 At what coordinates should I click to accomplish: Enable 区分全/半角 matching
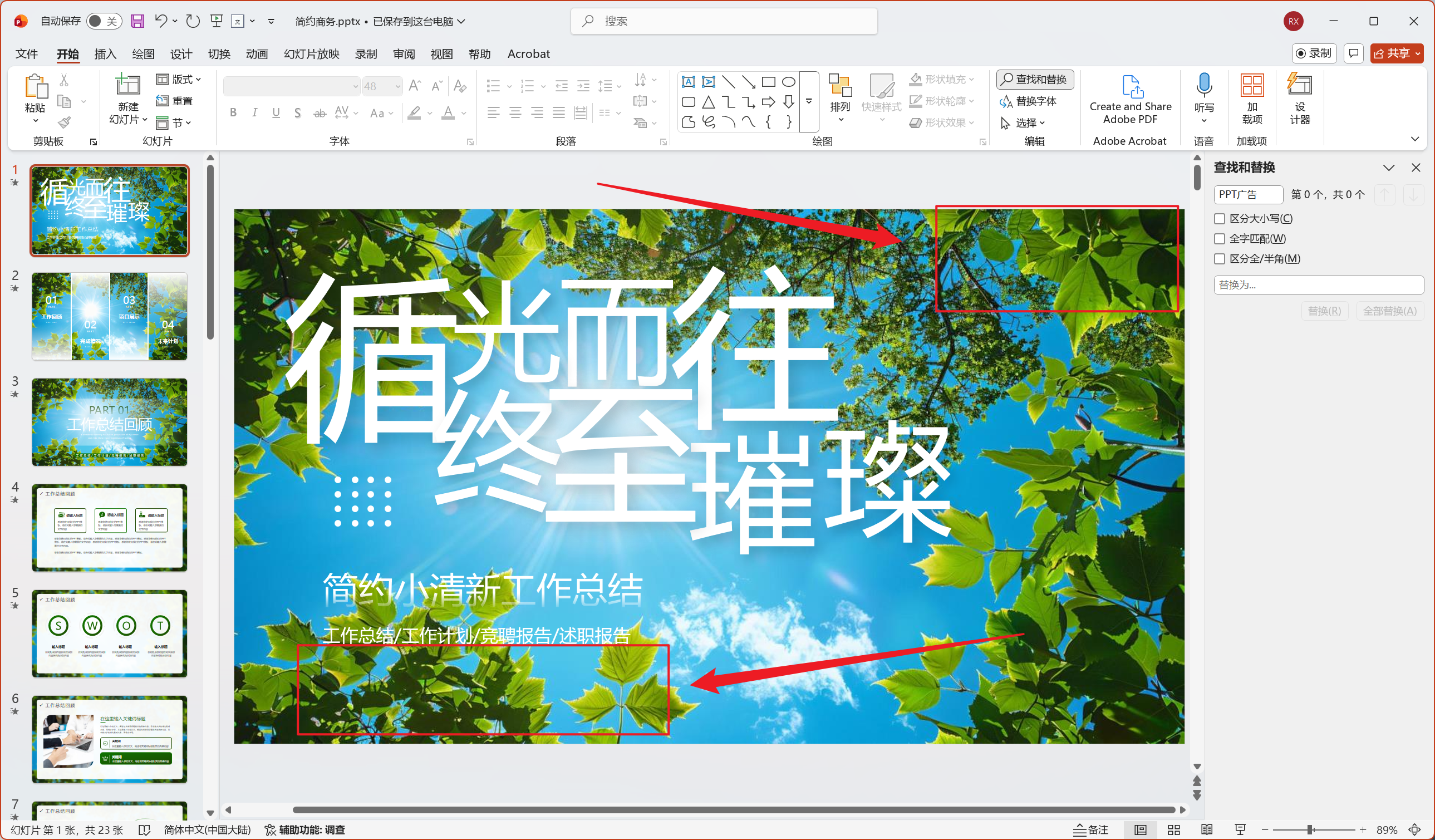pyautogui.click(x=1219, y=258)
